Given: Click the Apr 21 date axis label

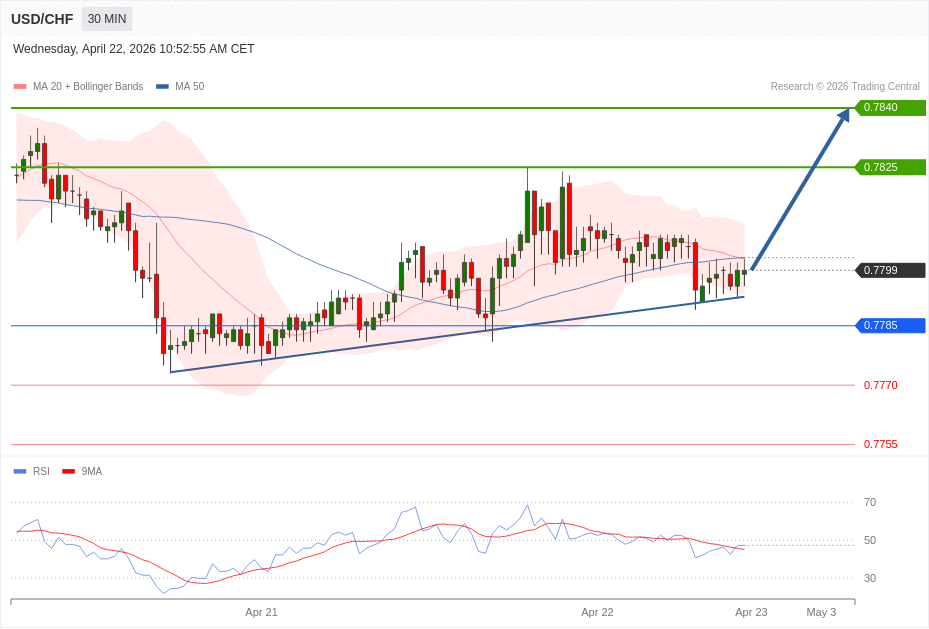Looking at the screenshot, I should (x=261, y=612).
